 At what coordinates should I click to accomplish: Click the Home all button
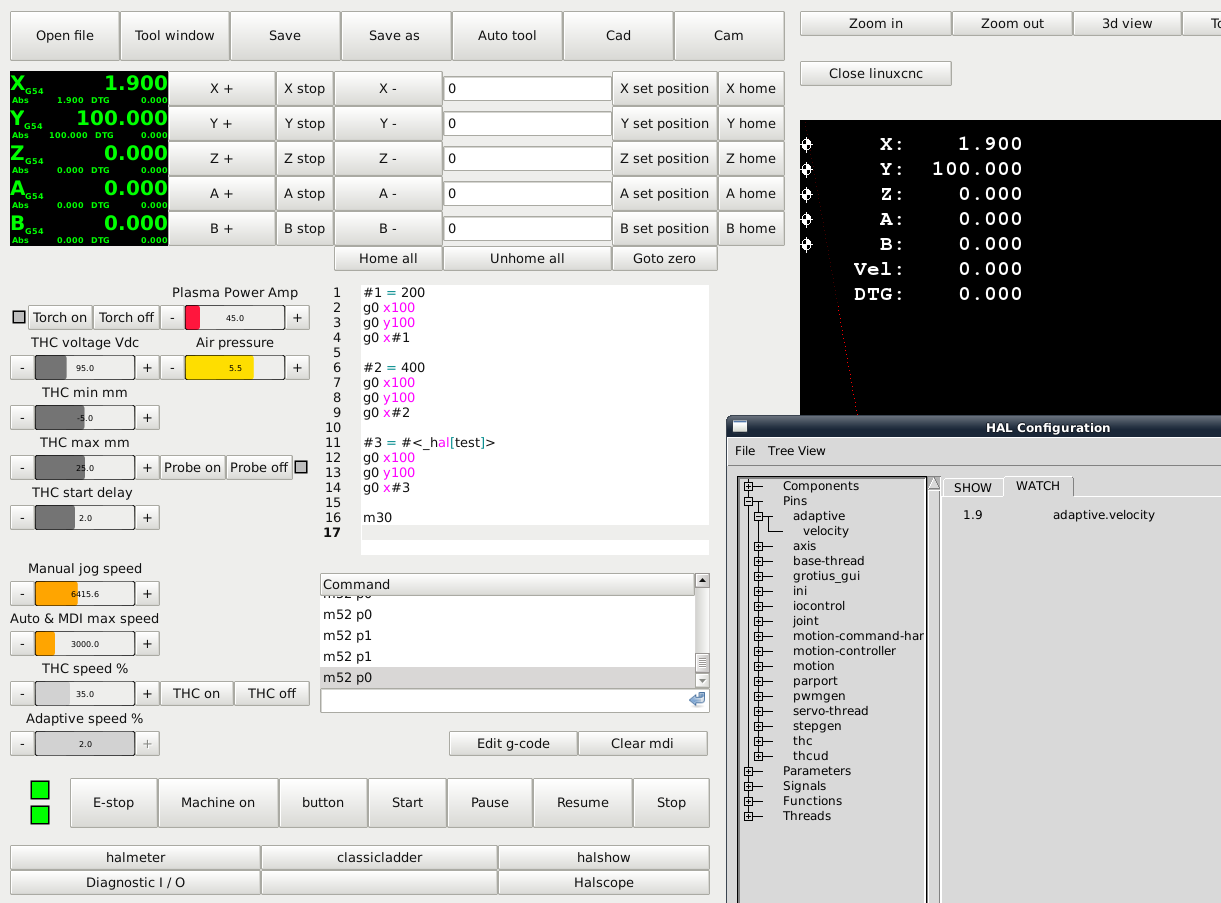coord(388,258)
